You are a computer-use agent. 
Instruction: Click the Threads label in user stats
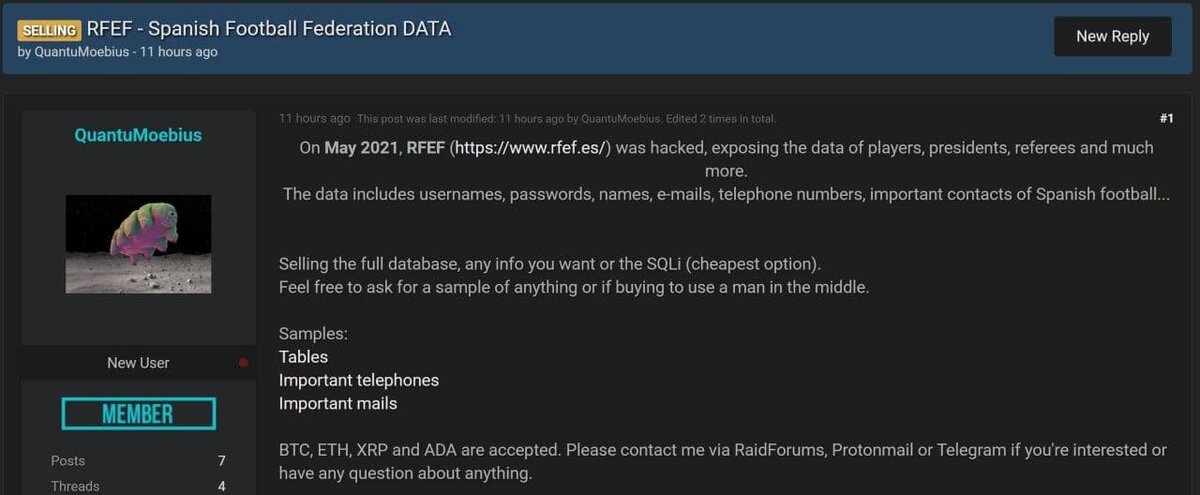[75, 486]
